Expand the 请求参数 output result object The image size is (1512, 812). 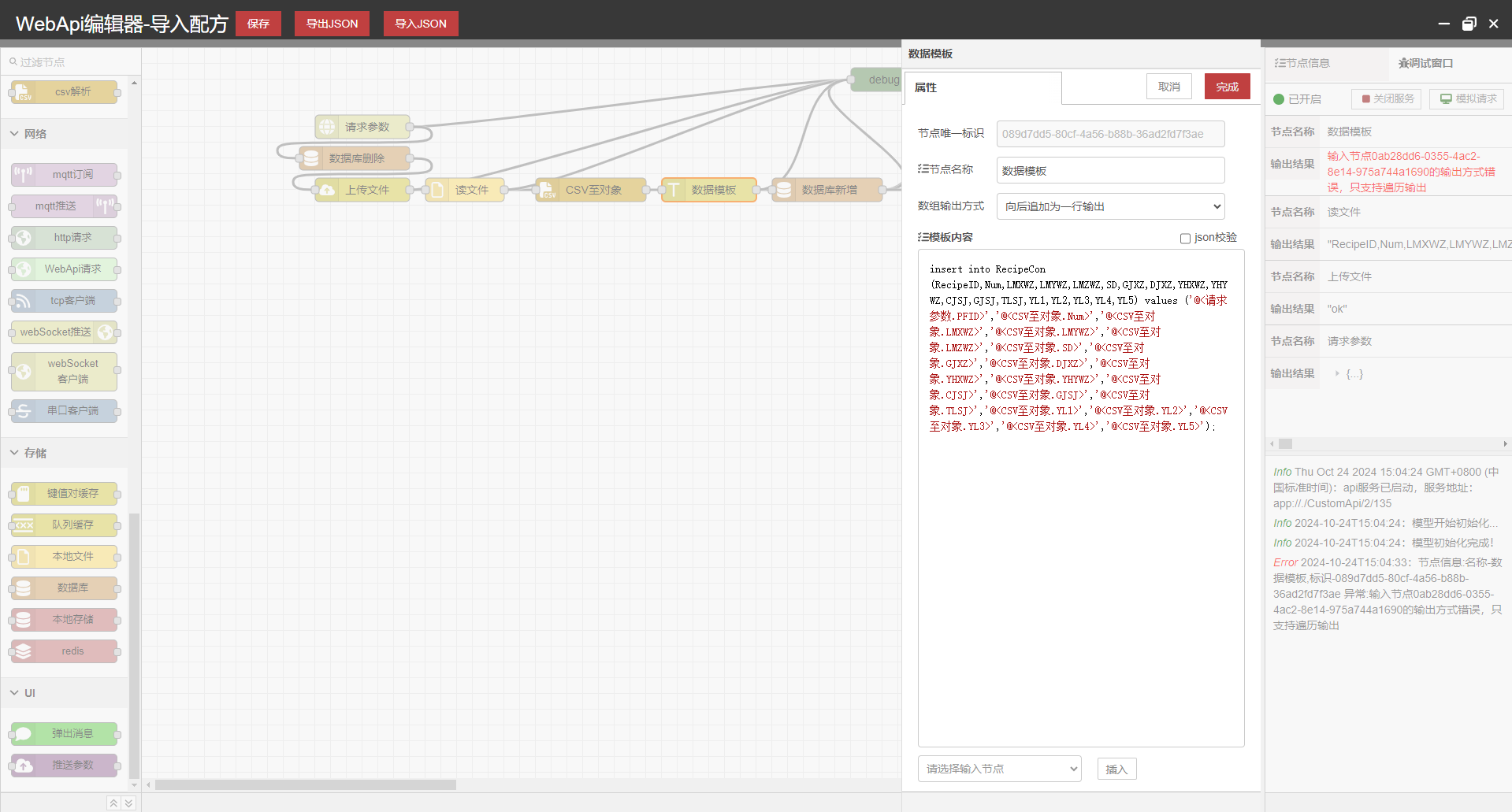tap(1337, 374)
